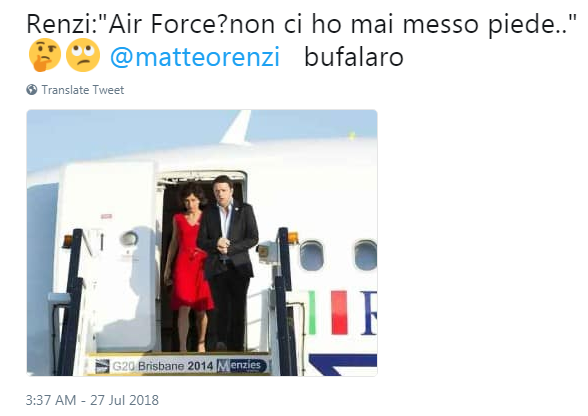Screen dimensions: 588x416
Task: Click the white winglet above the fuselage
Action: (x=237, y=127)
